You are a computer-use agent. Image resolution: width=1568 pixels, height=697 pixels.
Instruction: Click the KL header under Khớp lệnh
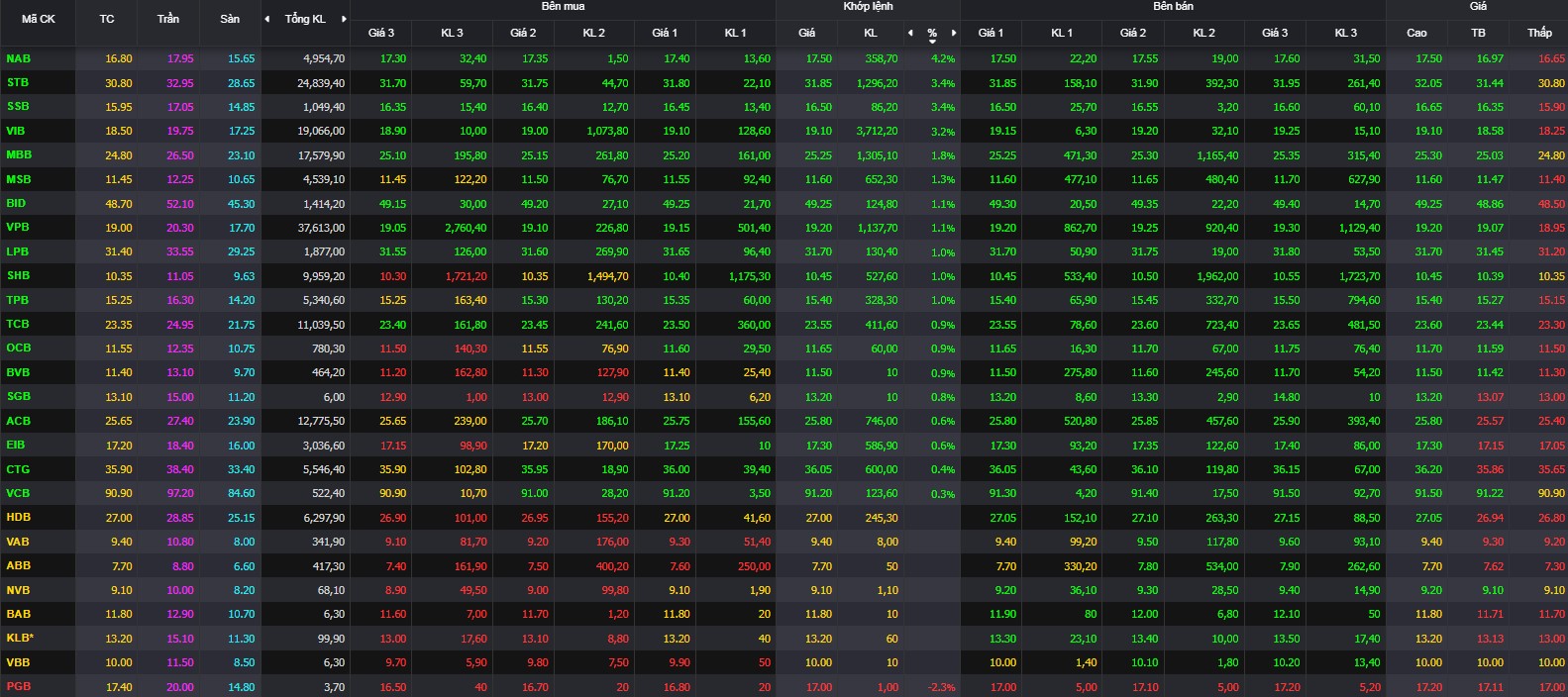pos(871,33)
